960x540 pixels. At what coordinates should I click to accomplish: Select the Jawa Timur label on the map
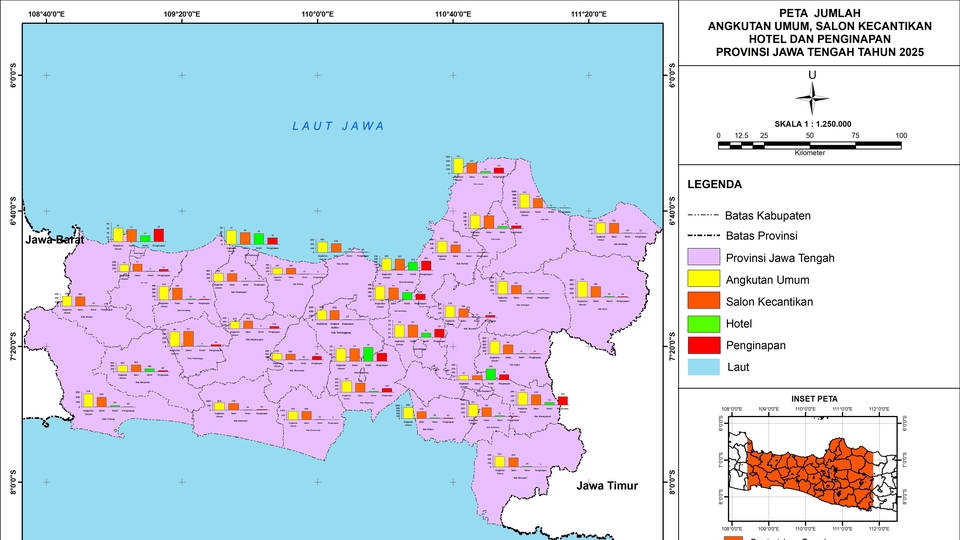pos(607,486)
